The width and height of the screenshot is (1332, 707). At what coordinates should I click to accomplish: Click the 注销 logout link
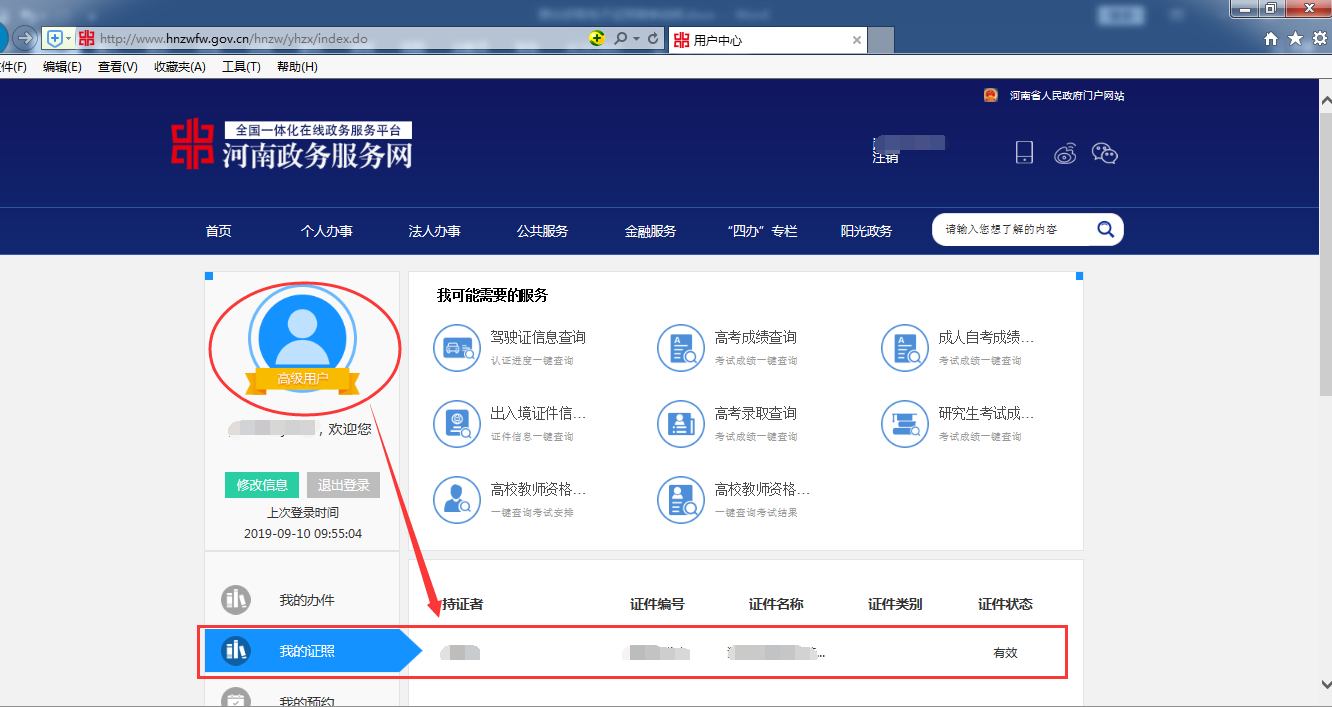point(884,158)
